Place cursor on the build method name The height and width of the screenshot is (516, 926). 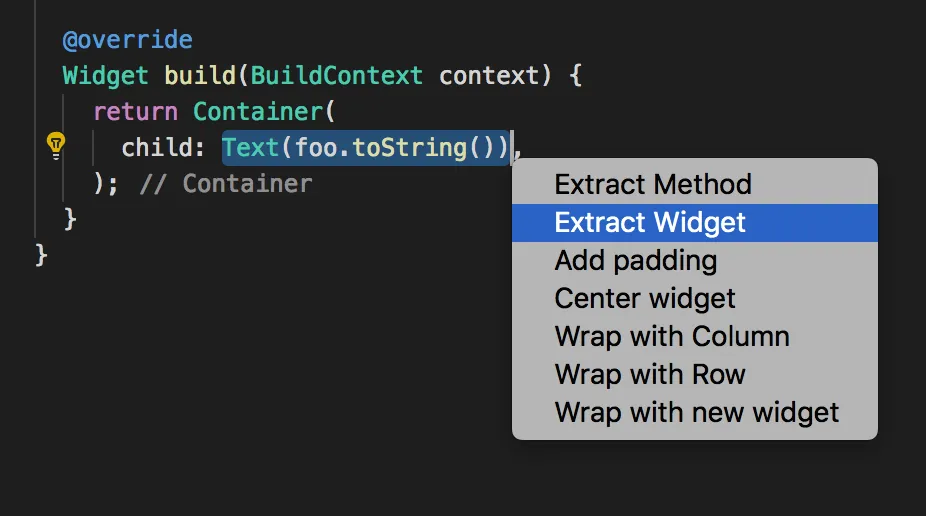(200, 76)
